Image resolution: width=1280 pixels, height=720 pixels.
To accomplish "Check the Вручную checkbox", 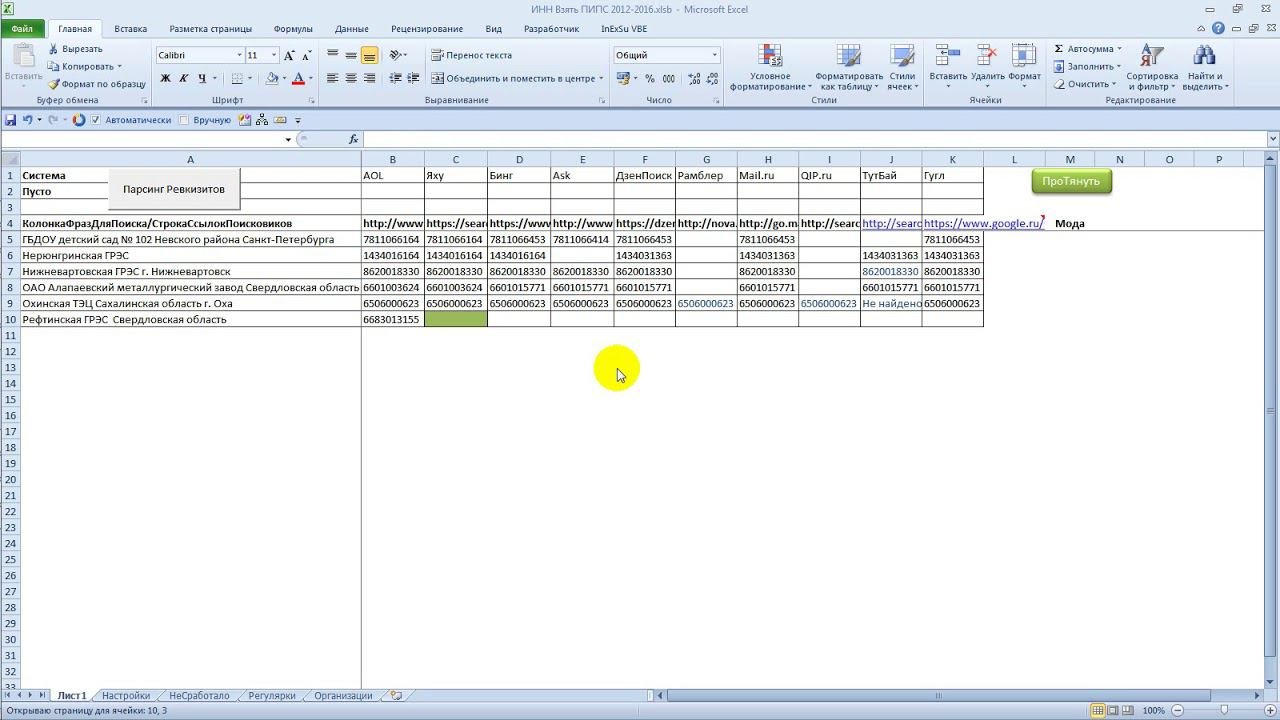I will tap(183, 120).
